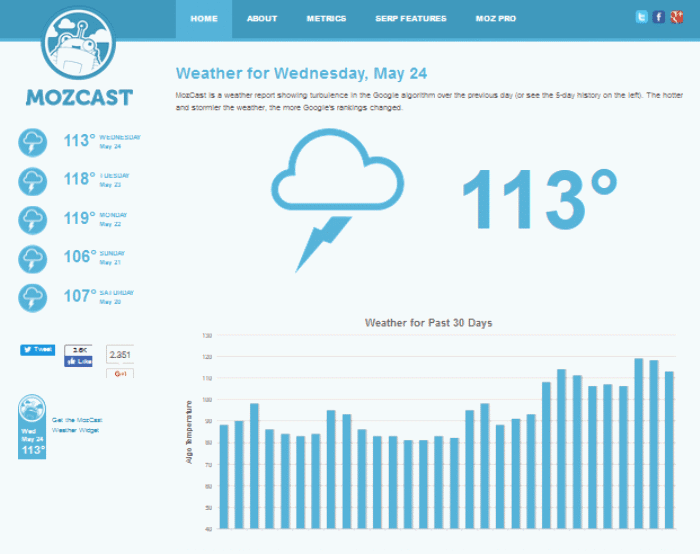The width and height of the screenshot is (700, 554).
Task: Click the Weather for Wednesday, May 24 heading
Action: point(301,73)
